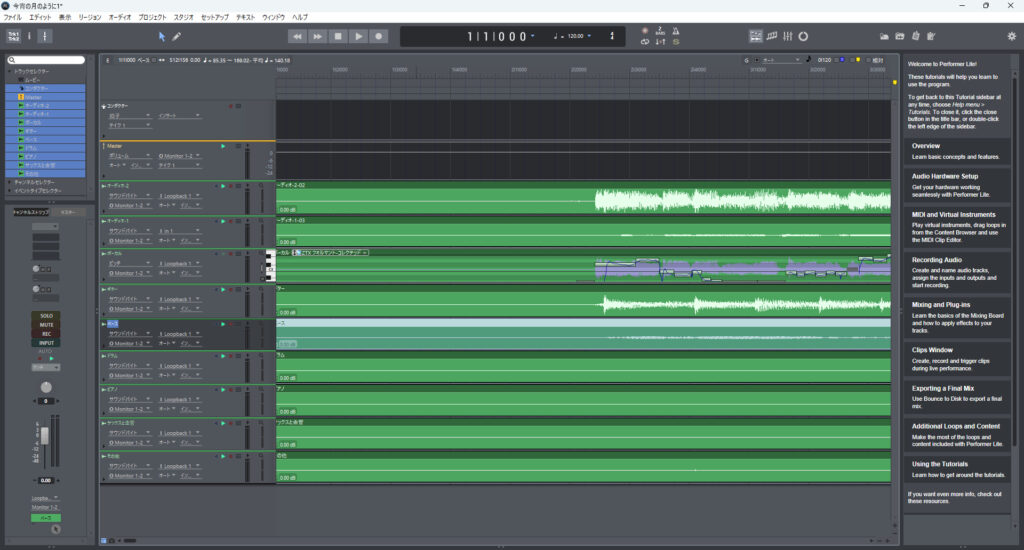The width and height of the screenshot is (1024, 550).
Task: Click the channel strip volume fader
Action: (46, 435)
